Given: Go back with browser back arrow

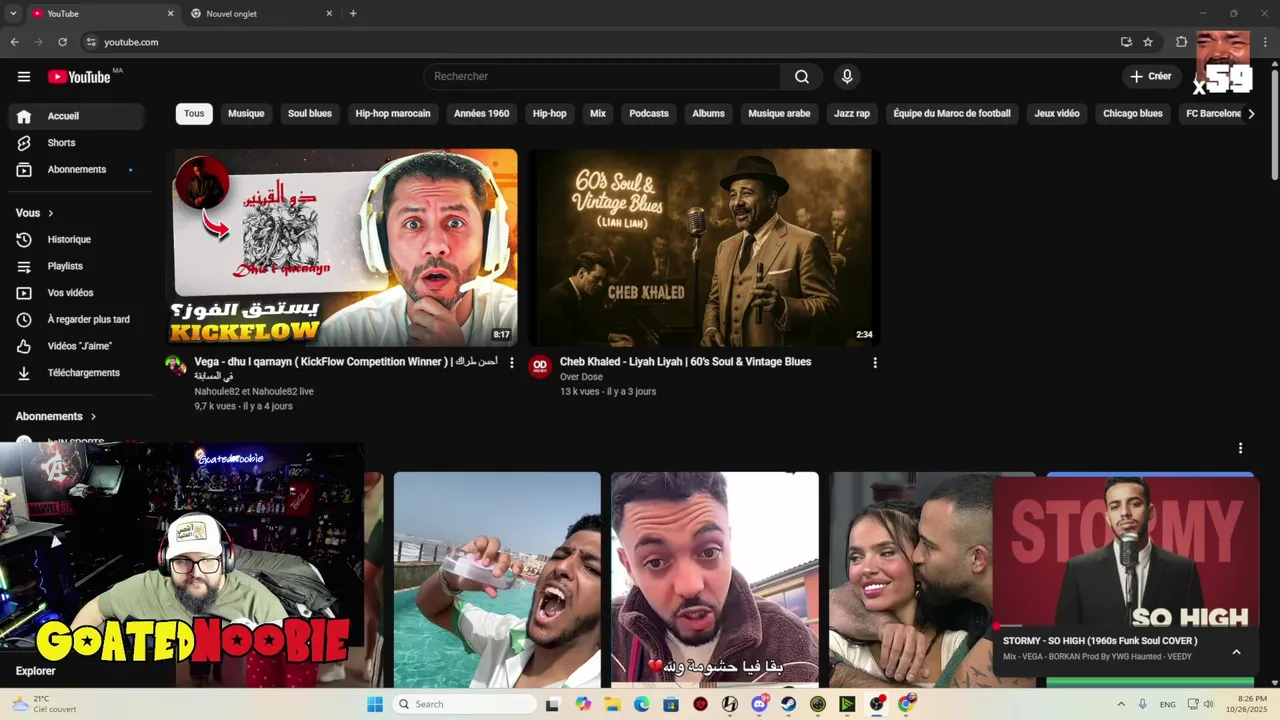Looking at the screenshot, I should pyautogui.click(x=15, y=42).
